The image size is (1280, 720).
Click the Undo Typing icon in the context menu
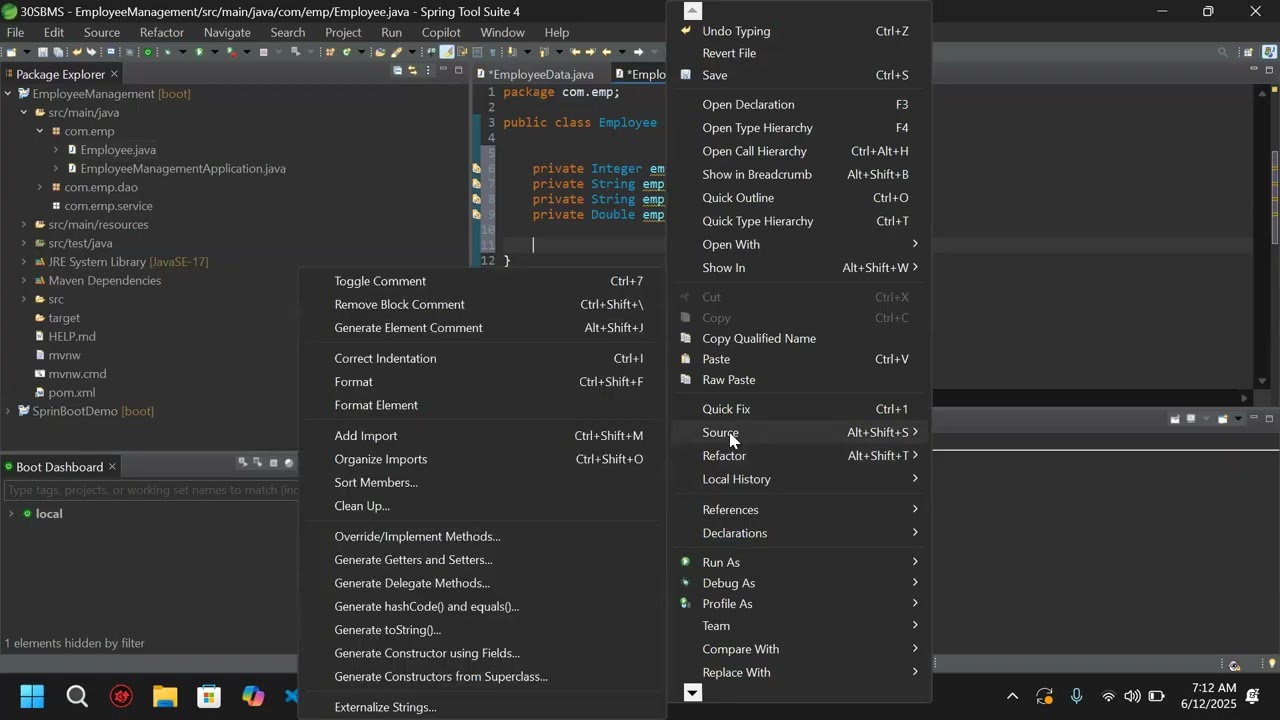(686, 31)
